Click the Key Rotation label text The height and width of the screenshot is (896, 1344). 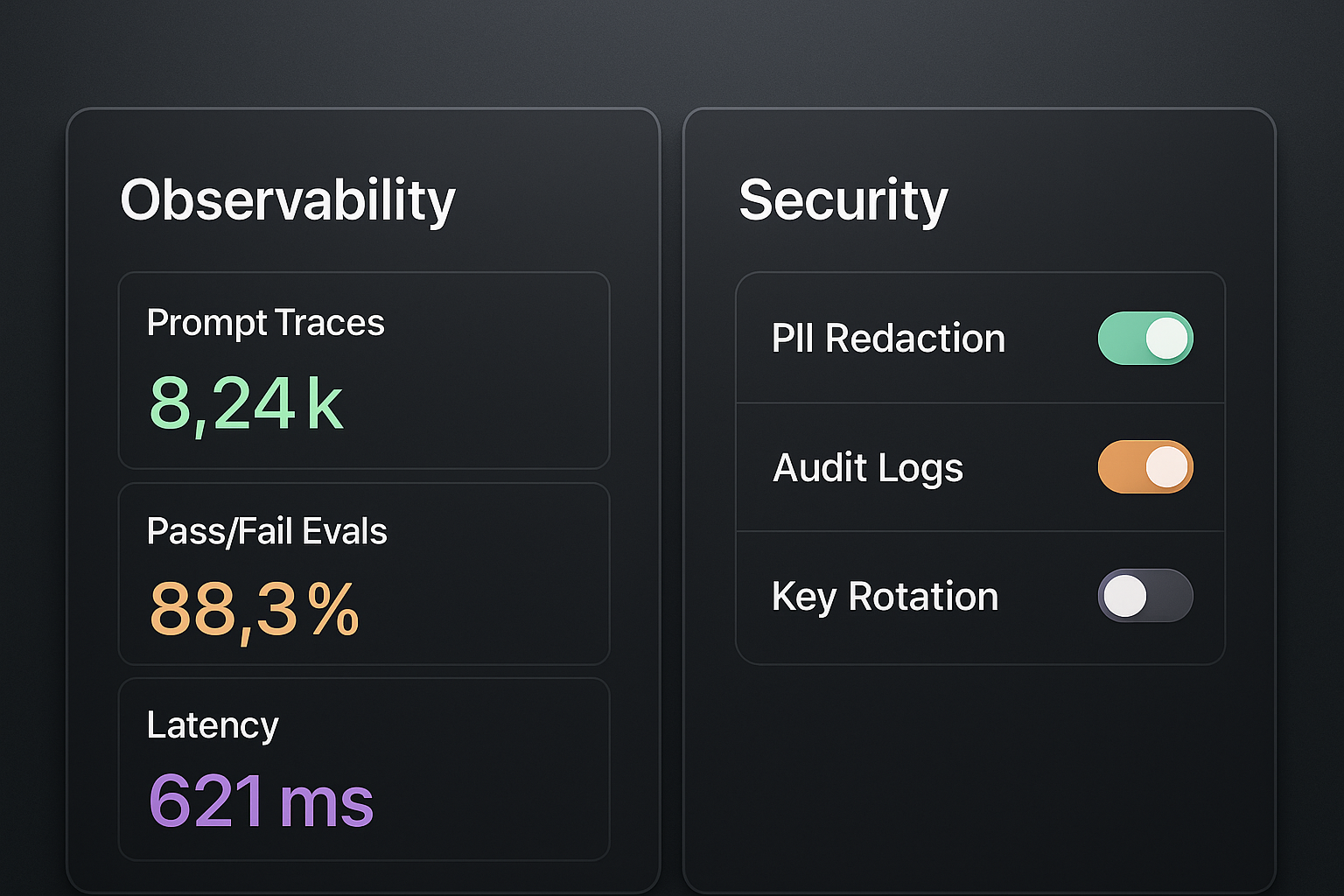(885, 597)
